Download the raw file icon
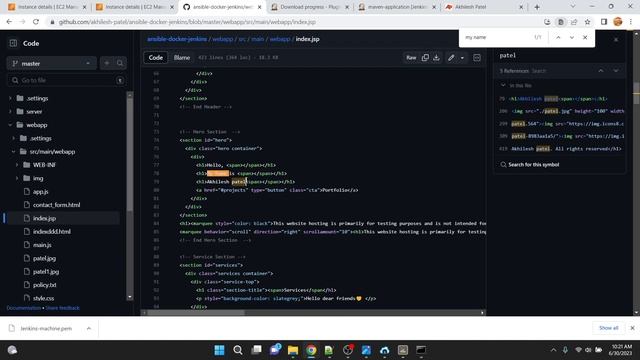Screen dimensions: 640x360 pyautogui.click(x=436, y=58)
